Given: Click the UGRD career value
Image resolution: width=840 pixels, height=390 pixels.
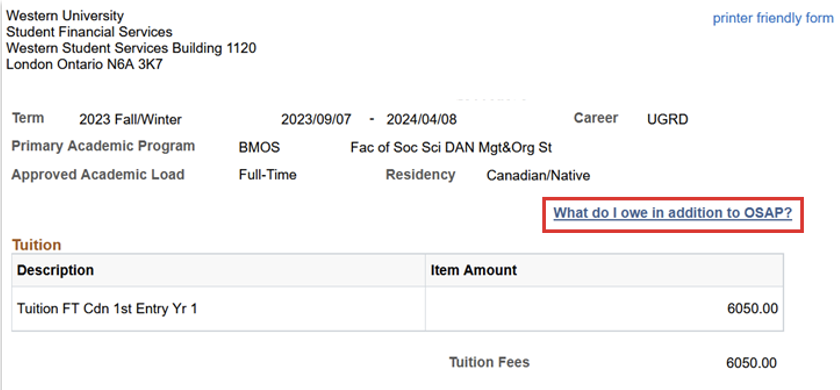Looking at the screenshot, I should [668, 119].
